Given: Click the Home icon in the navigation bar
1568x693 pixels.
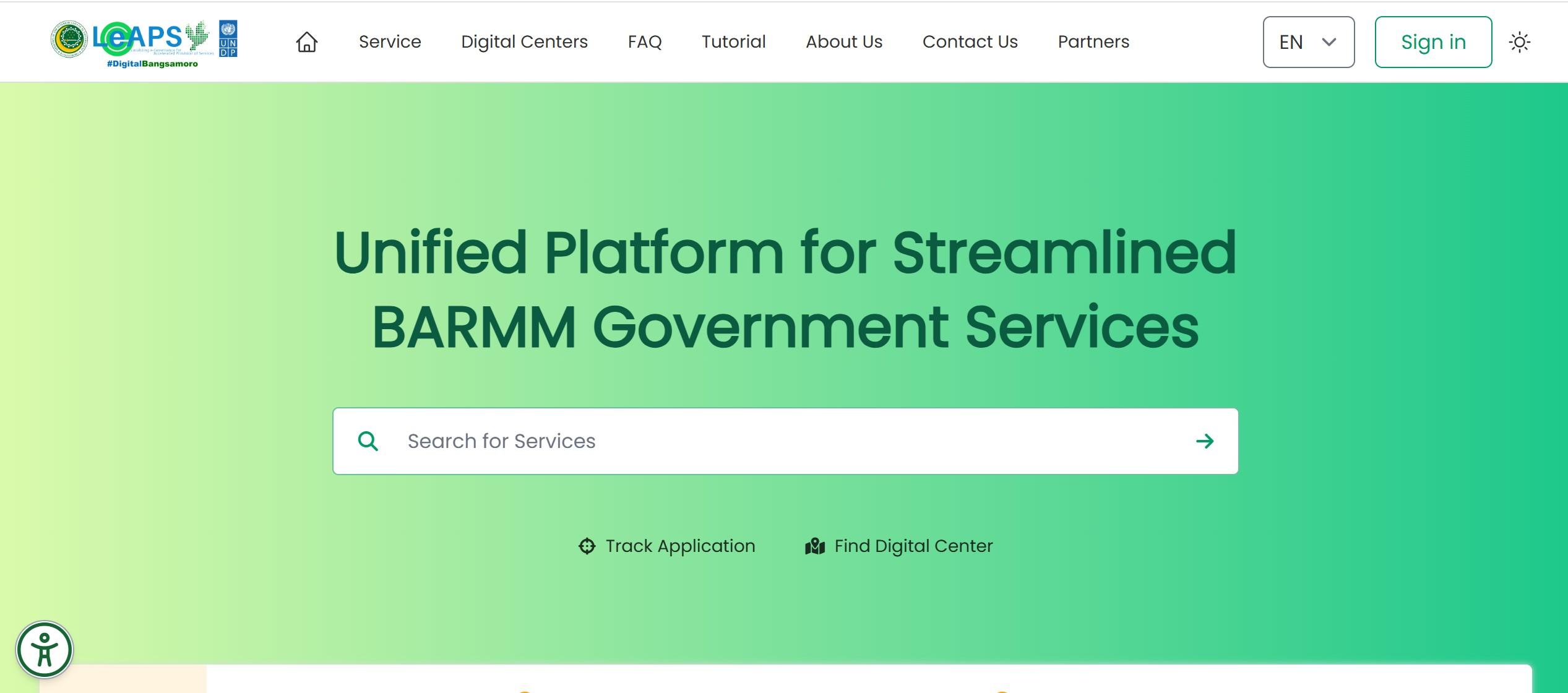Looking at the screenshot, I should (307, 42).
